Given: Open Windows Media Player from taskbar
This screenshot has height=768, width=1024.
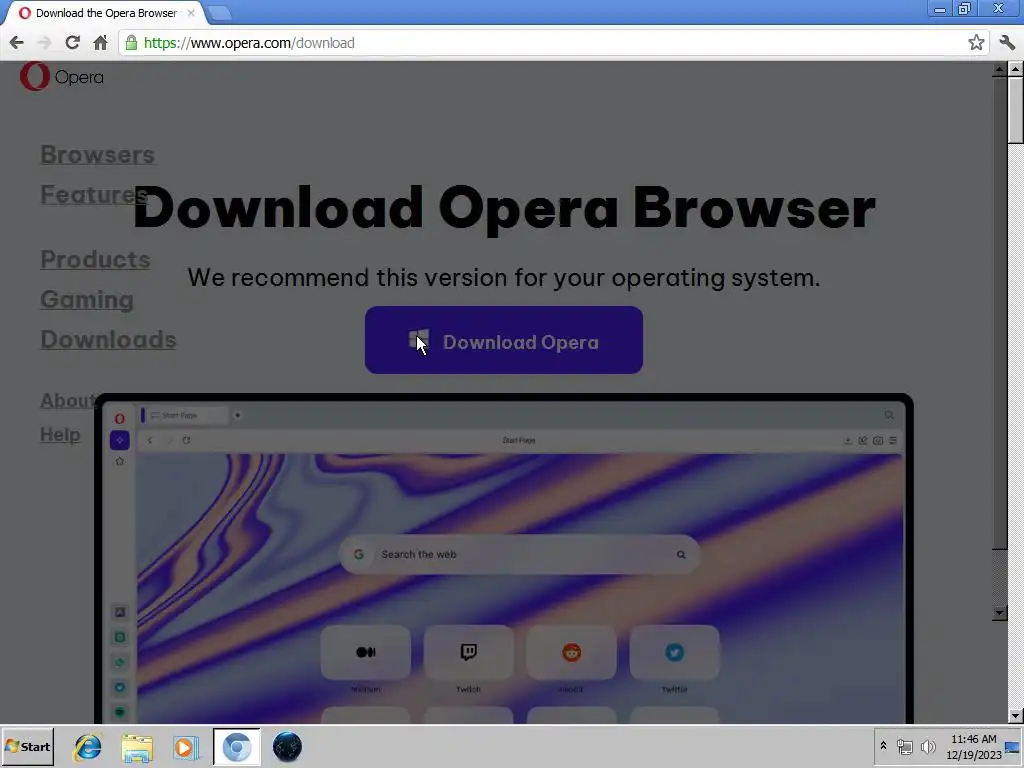Looking at the screenshot, I should pyautogui.click(x=186, y=747).
